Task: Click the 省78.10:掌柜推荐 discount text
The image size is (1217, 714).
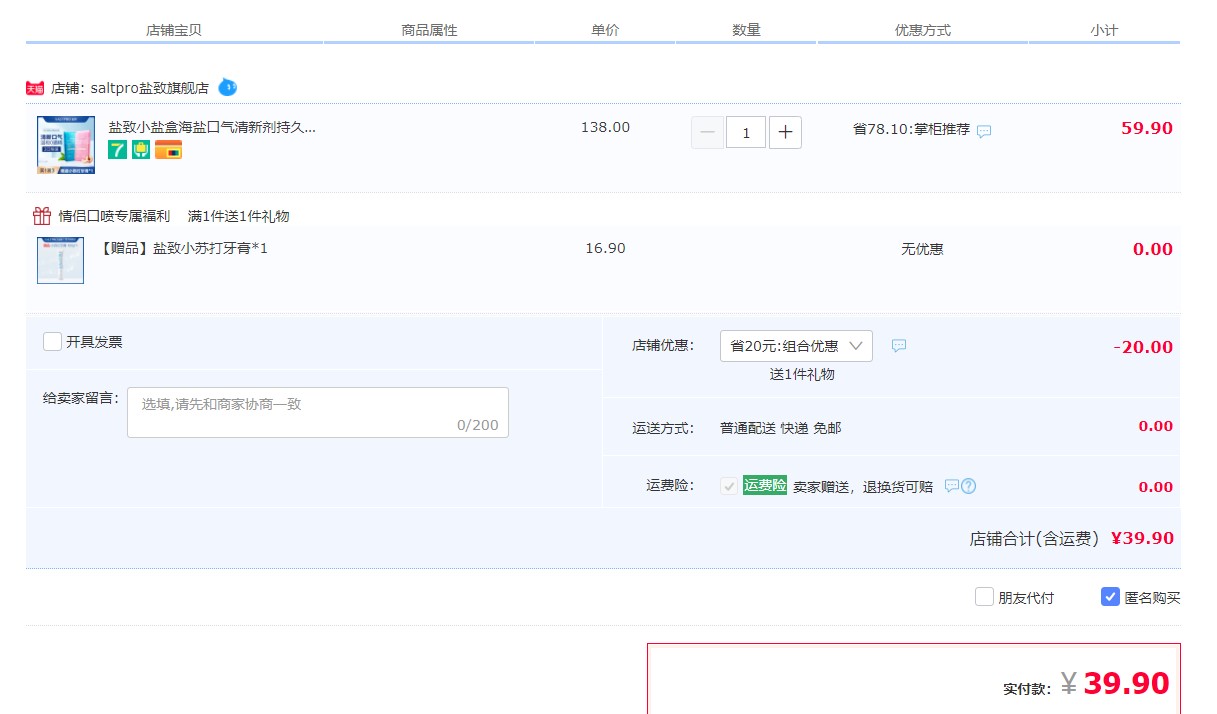Action: coord(911,129)
